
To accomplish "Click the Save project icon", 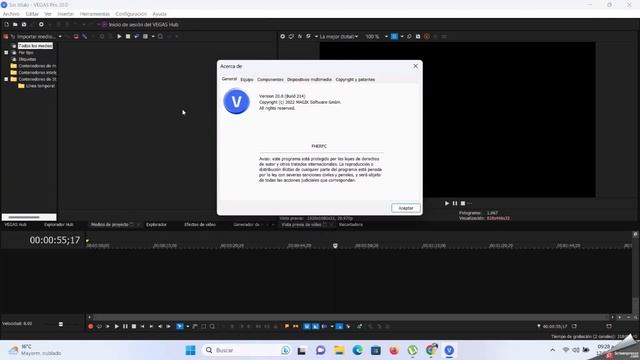I will (24, 24).
